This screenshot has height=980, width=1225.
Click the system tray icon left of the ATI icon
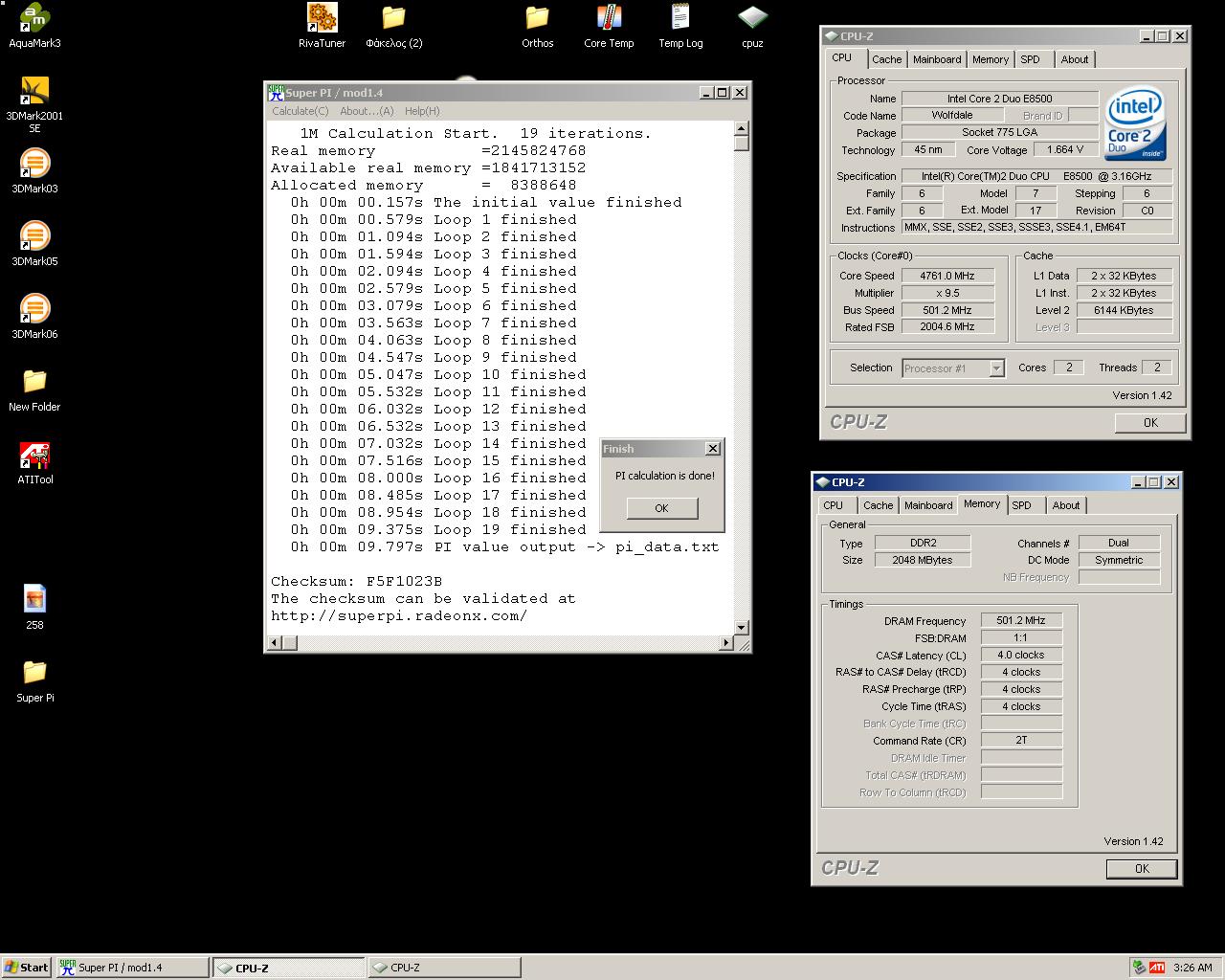[1139, 968]
